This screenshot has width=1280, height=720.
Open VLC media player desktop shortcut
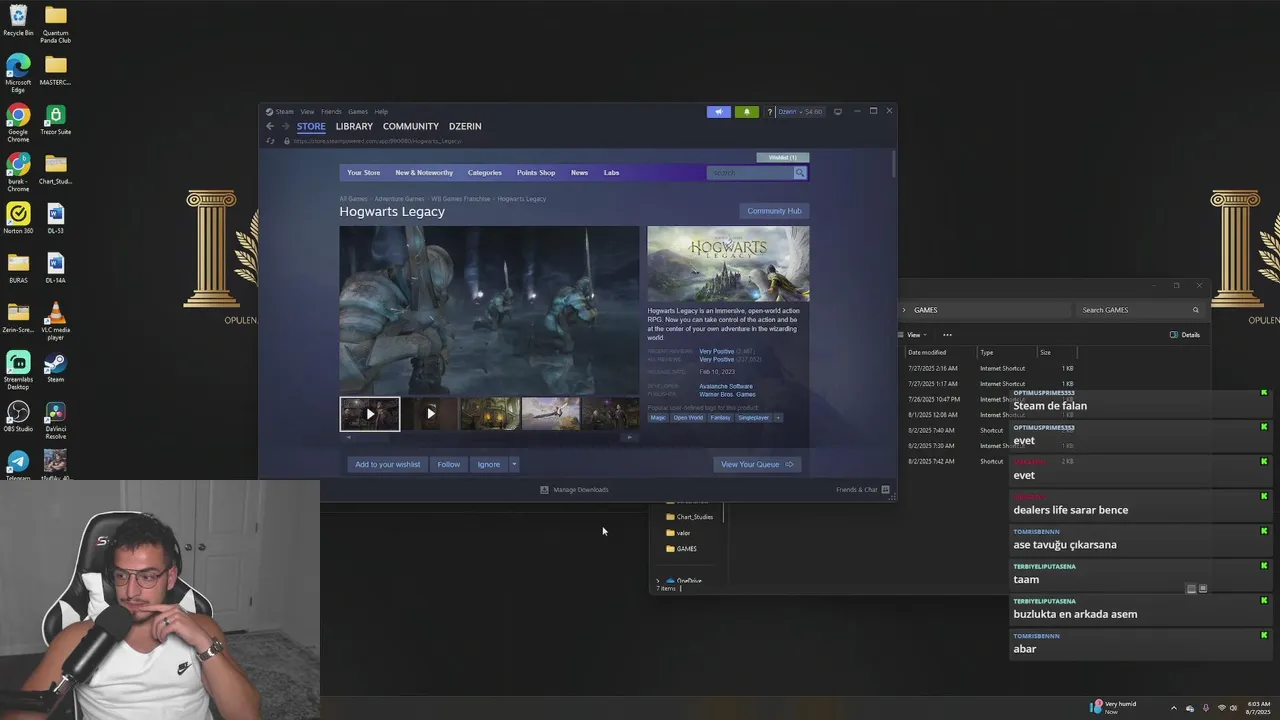coord(55,321)
